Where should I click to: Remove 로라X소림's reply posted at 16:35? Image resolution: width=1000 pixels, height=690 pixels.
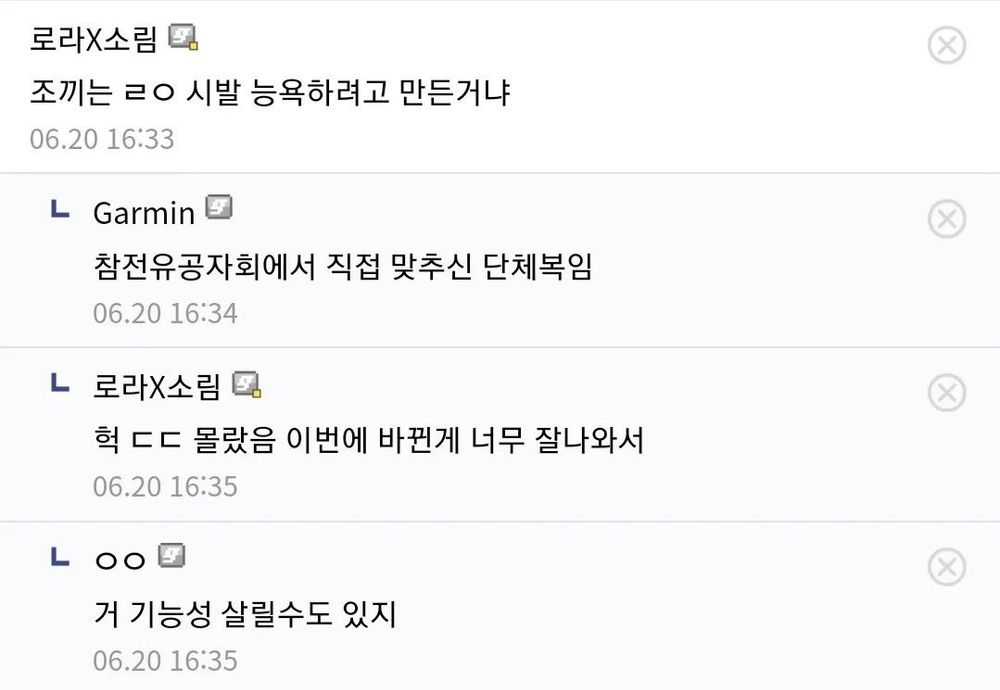[946, 393]
